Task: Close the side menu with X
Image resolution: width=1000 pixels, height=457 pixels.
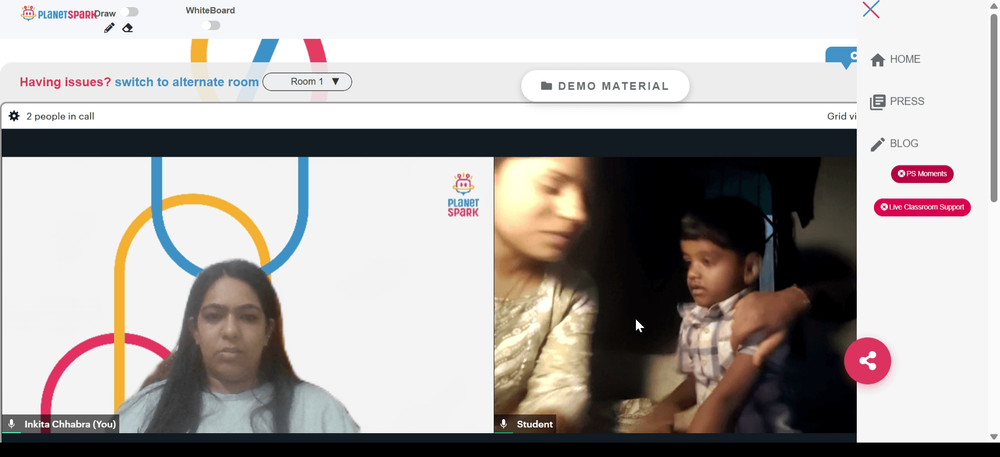Action: click(x=871, y=10)
